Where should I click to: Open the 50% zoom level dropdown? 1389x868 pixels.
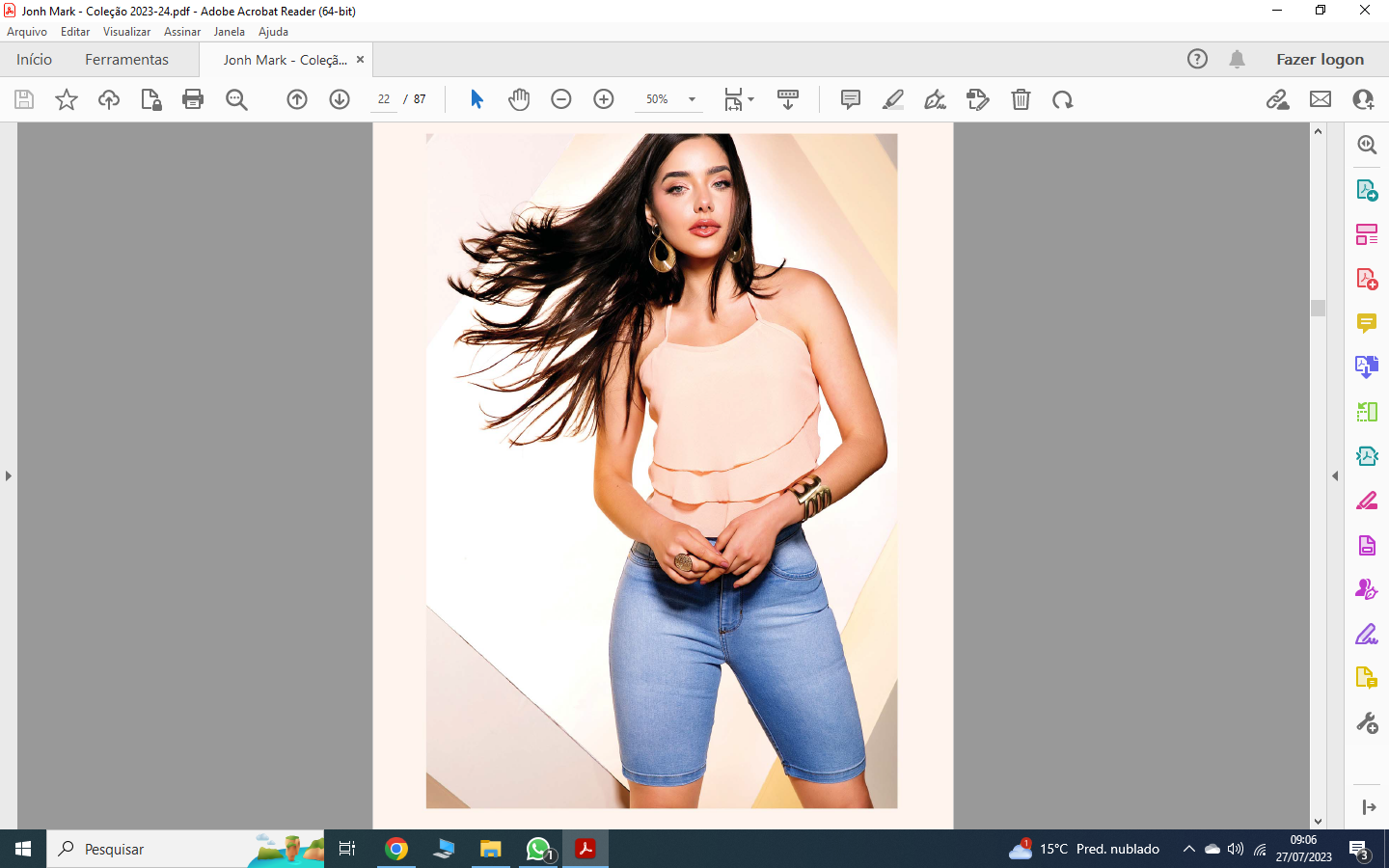coord(692,99)
